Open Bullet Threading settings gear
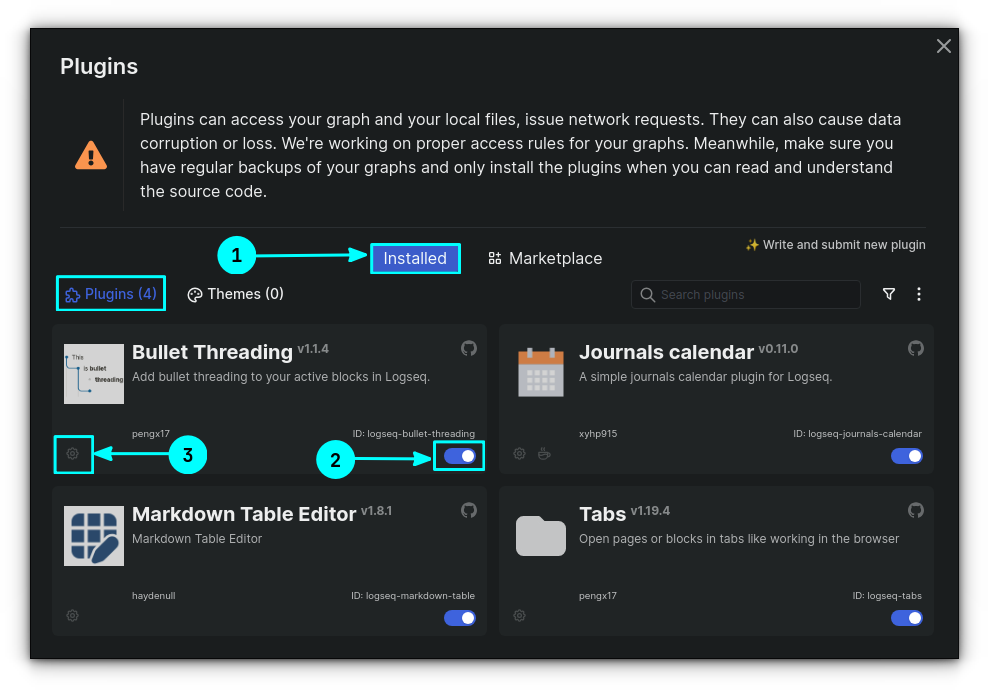This screenshot has width=989, height=691. [72, 454]
